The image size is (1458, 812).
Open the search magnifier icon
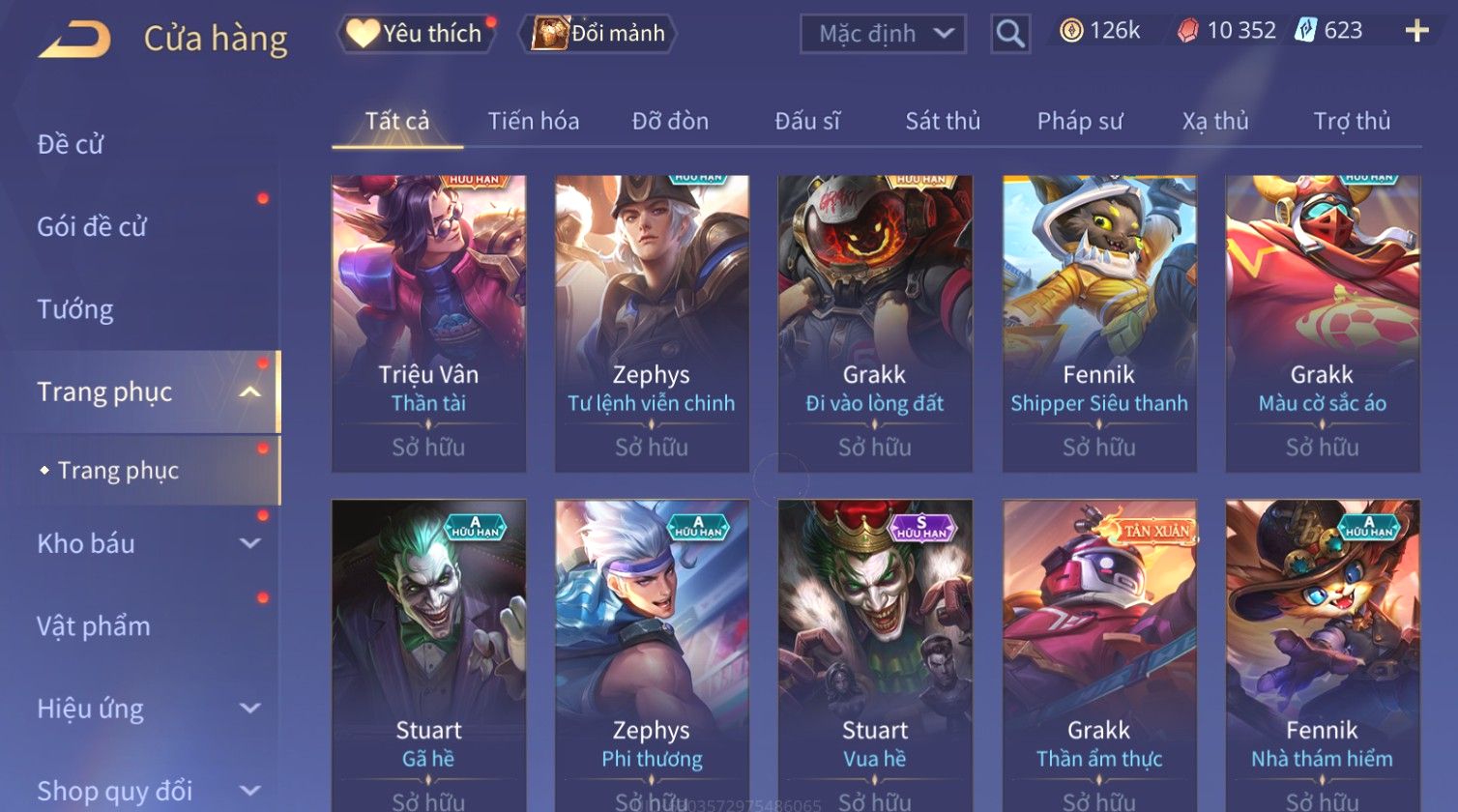[1010, 34]
